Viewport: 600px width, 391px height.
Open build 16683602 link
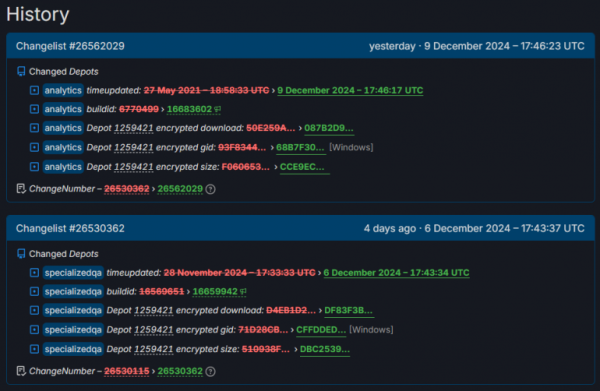pos(189,109)
